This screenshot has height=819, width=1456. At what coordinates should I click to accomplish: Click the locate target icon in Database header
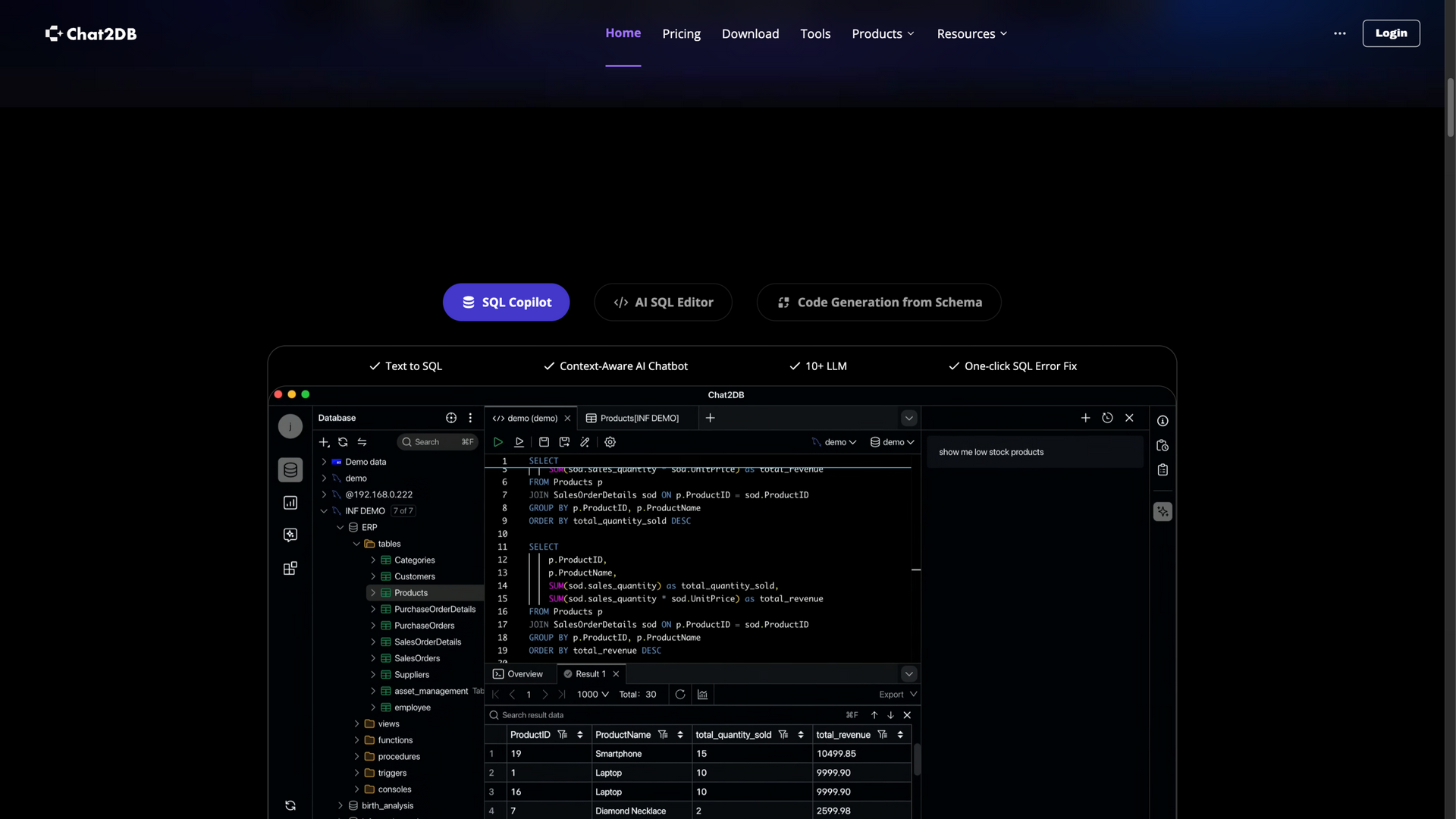pos(451,418)
